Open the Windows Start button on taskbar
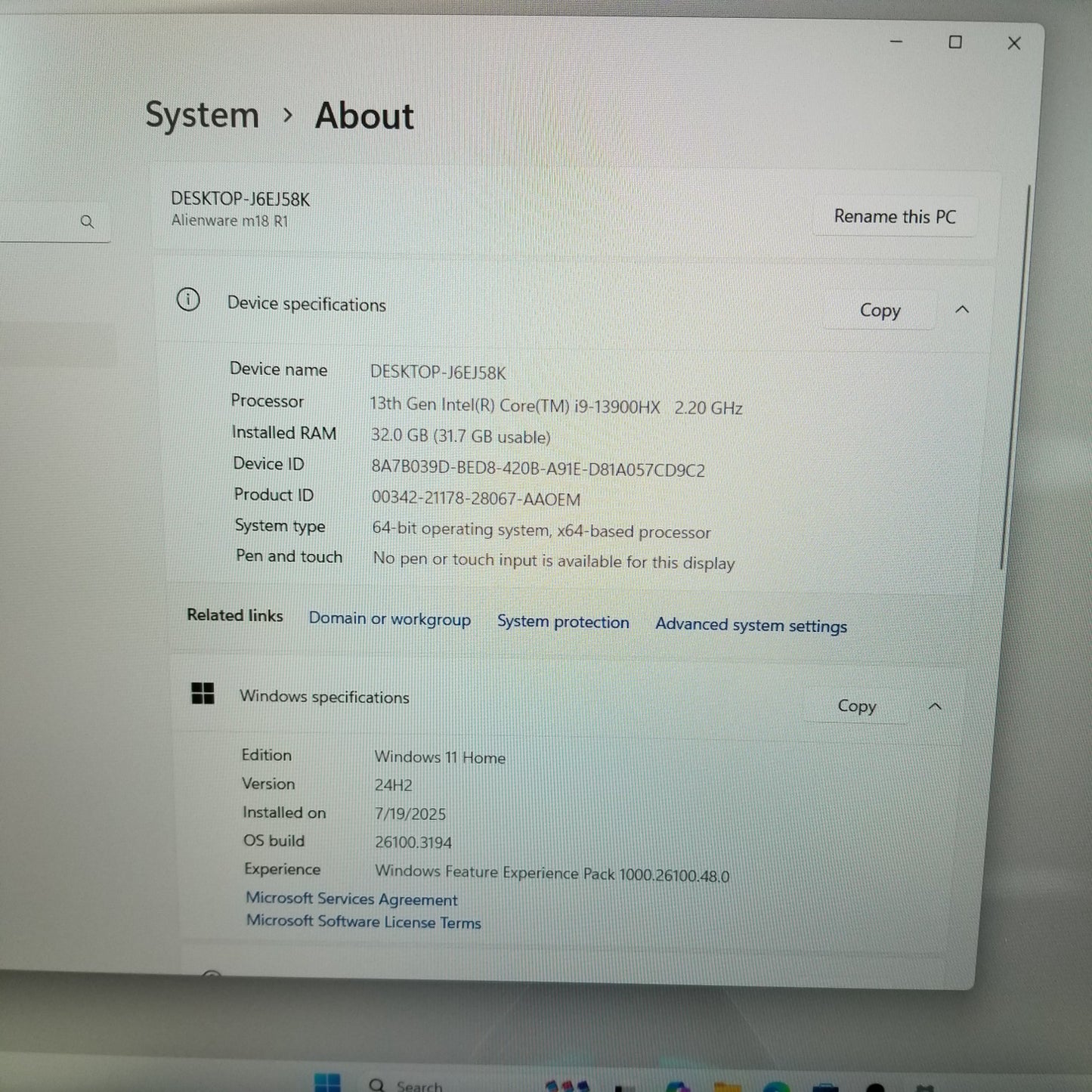This screenshot has height=1092, width=1092. point(327,1082)
